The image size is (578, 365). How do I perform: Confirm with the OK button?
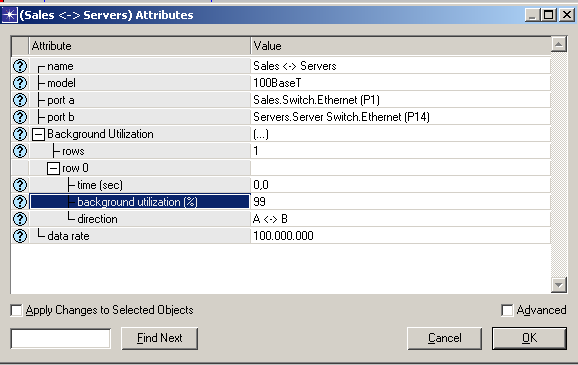(529, 338)
